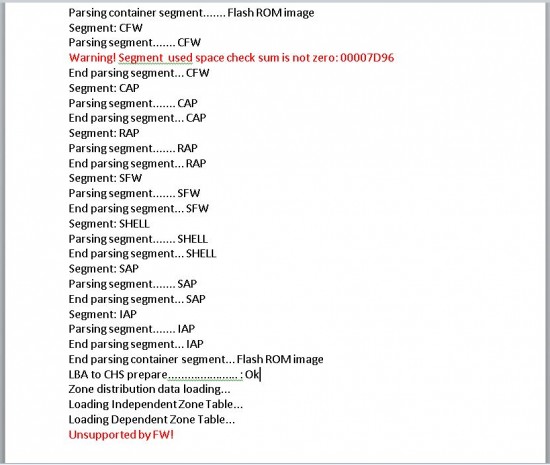Click the red checksum warning line
The height and width of the screenshot is (465, 550).
pyautogui.click(x=232, y=58)
